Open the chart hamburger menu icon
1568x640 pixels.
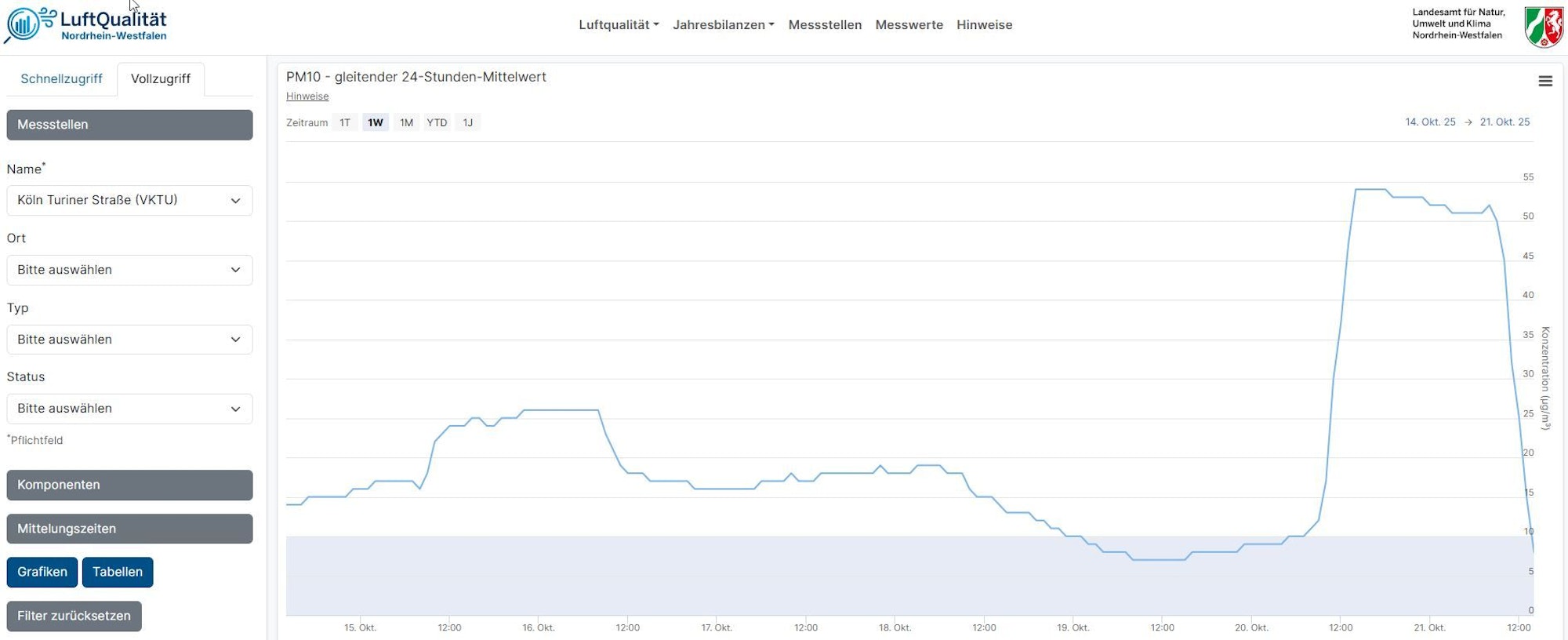[x=1544, y=82]
